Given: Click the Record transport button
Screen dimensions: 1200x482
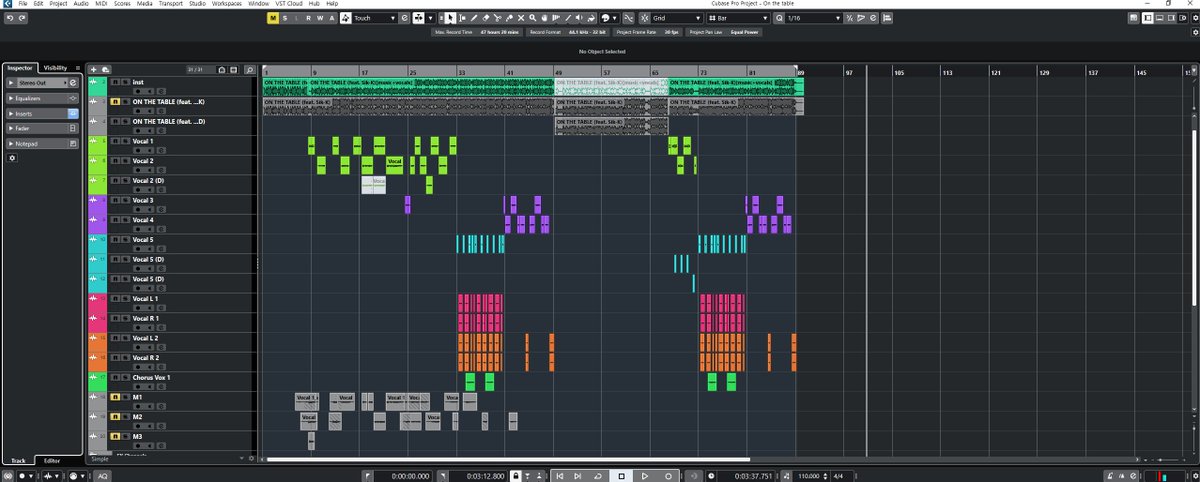Looking at the screenshot, I should point(668,475).
